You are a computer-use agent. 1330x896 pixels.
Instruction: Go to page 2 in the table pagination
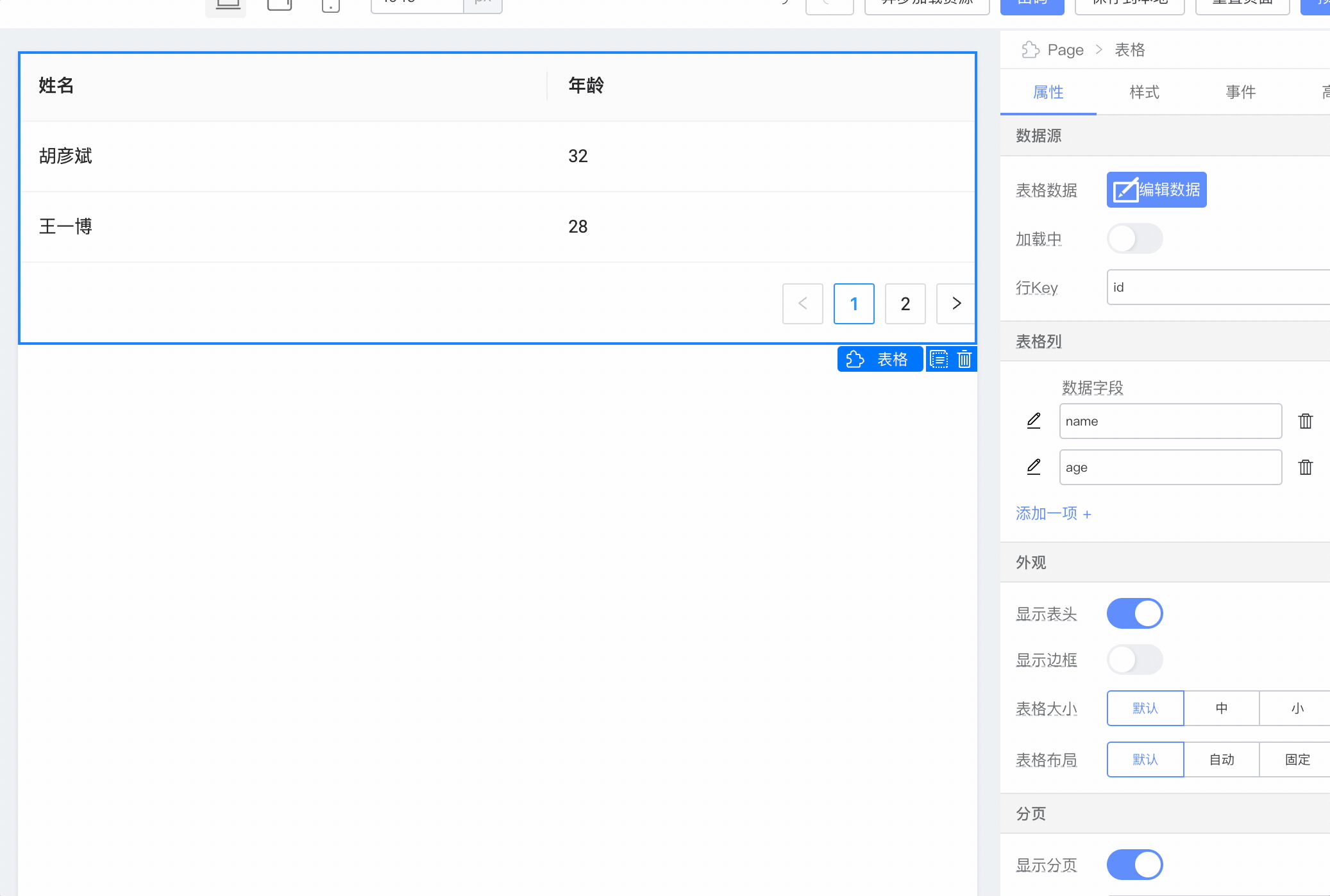coord(905,304)
